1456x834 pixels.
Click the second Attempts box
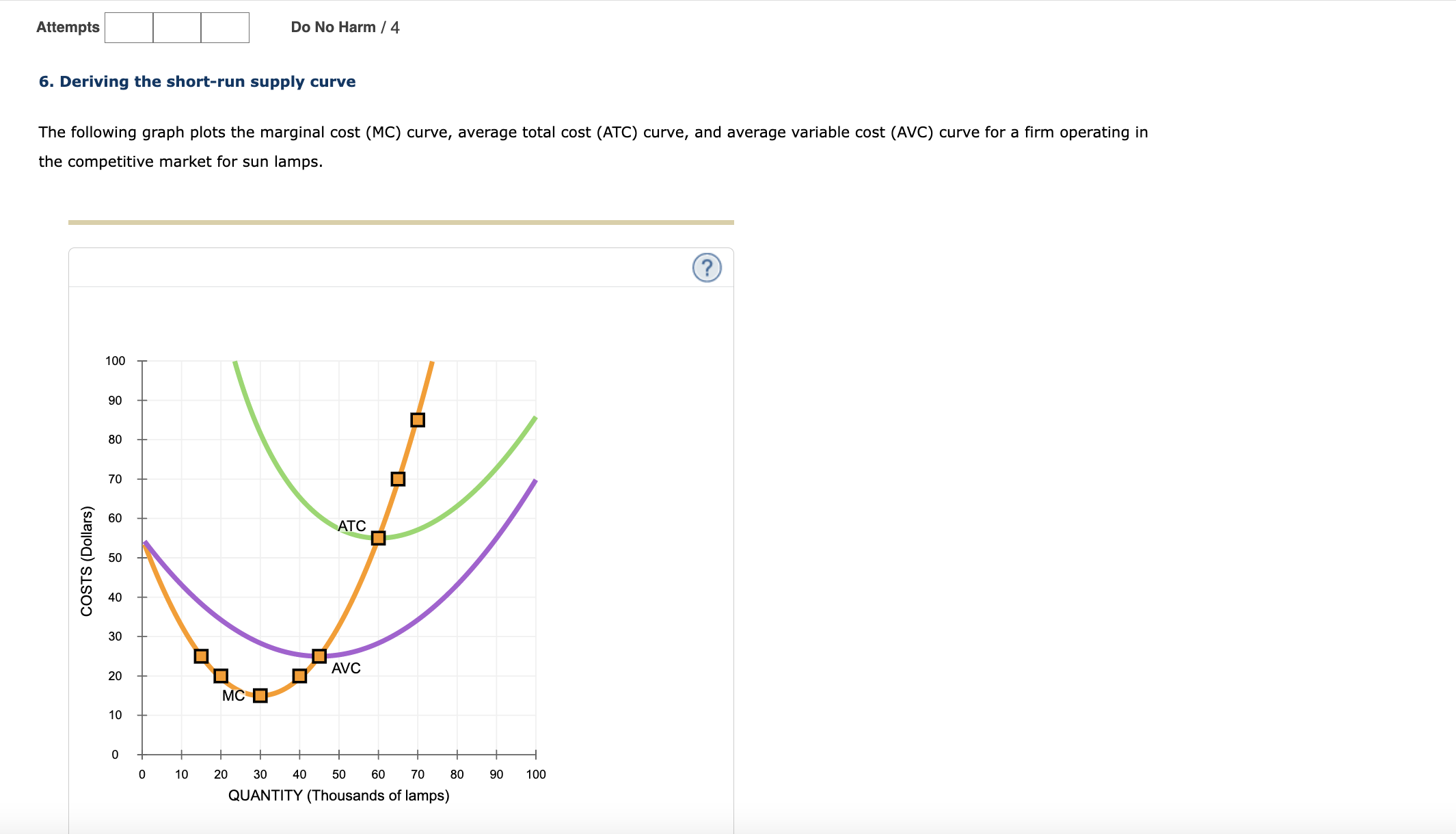point(176,27)
